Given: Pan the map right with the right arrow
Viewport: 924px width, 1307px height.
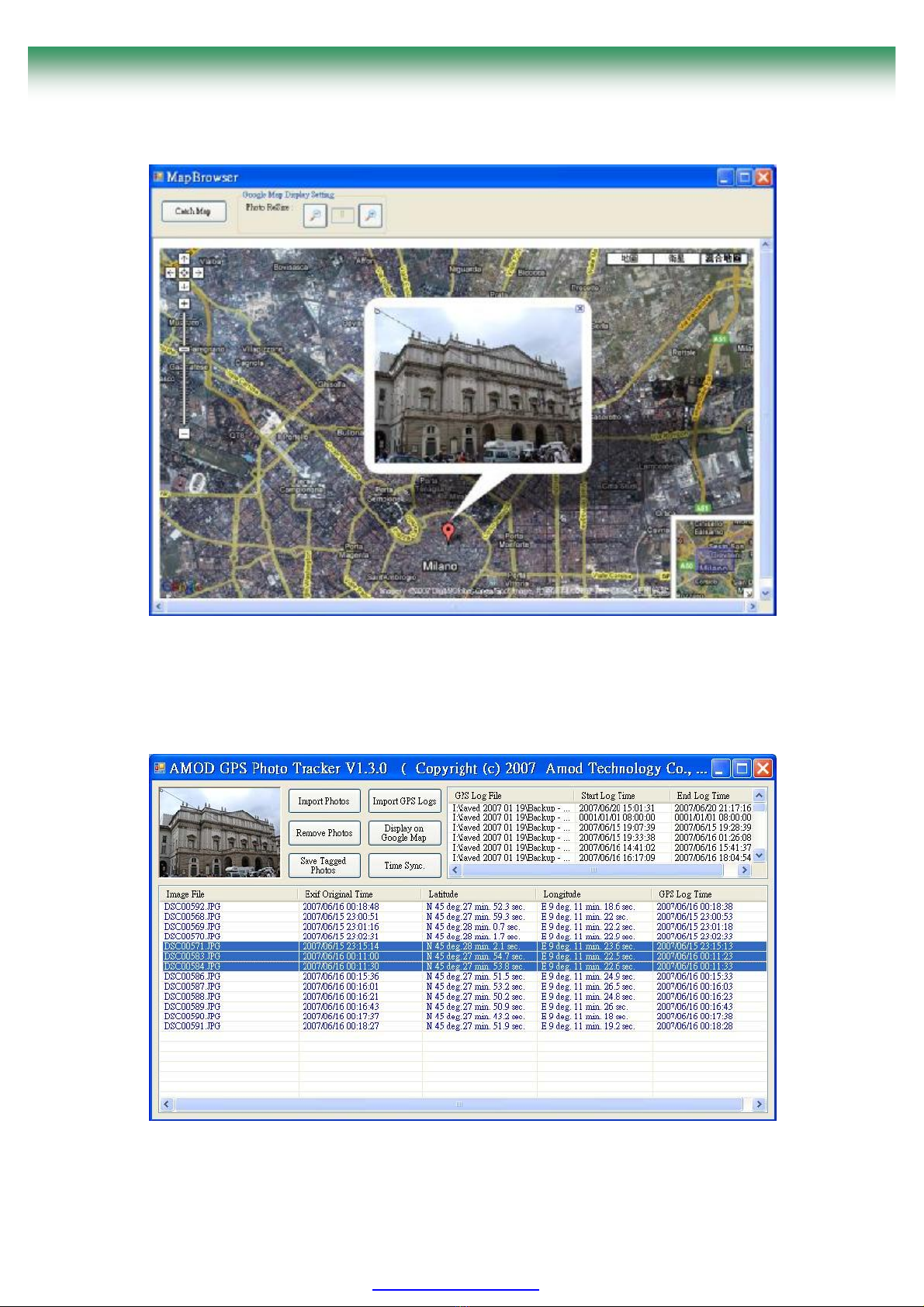Looking at the screenshot, I should point(198,272).
